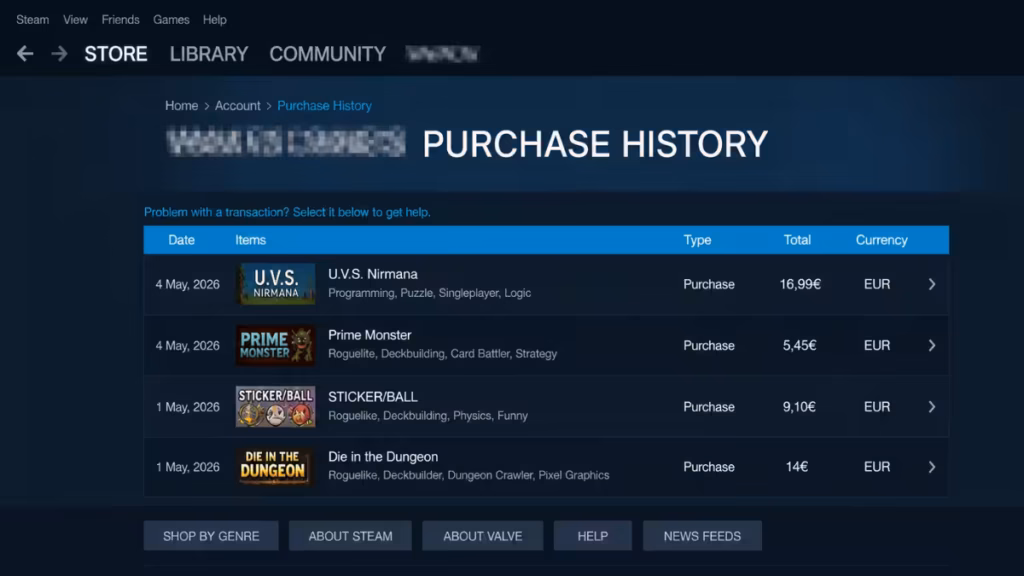Click the Type column header

tap(697, 240)
